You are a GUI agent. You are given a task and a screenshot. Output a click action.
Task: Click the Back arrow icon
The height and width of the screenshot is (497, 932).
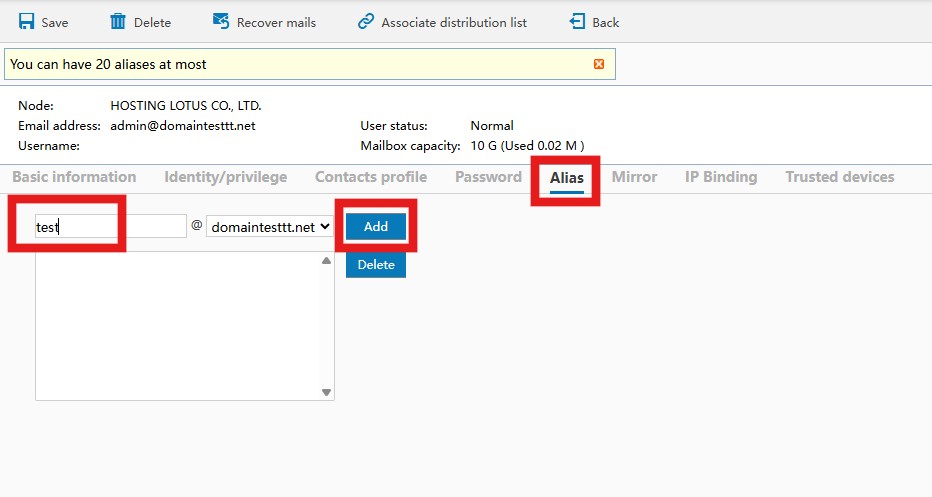577,21
